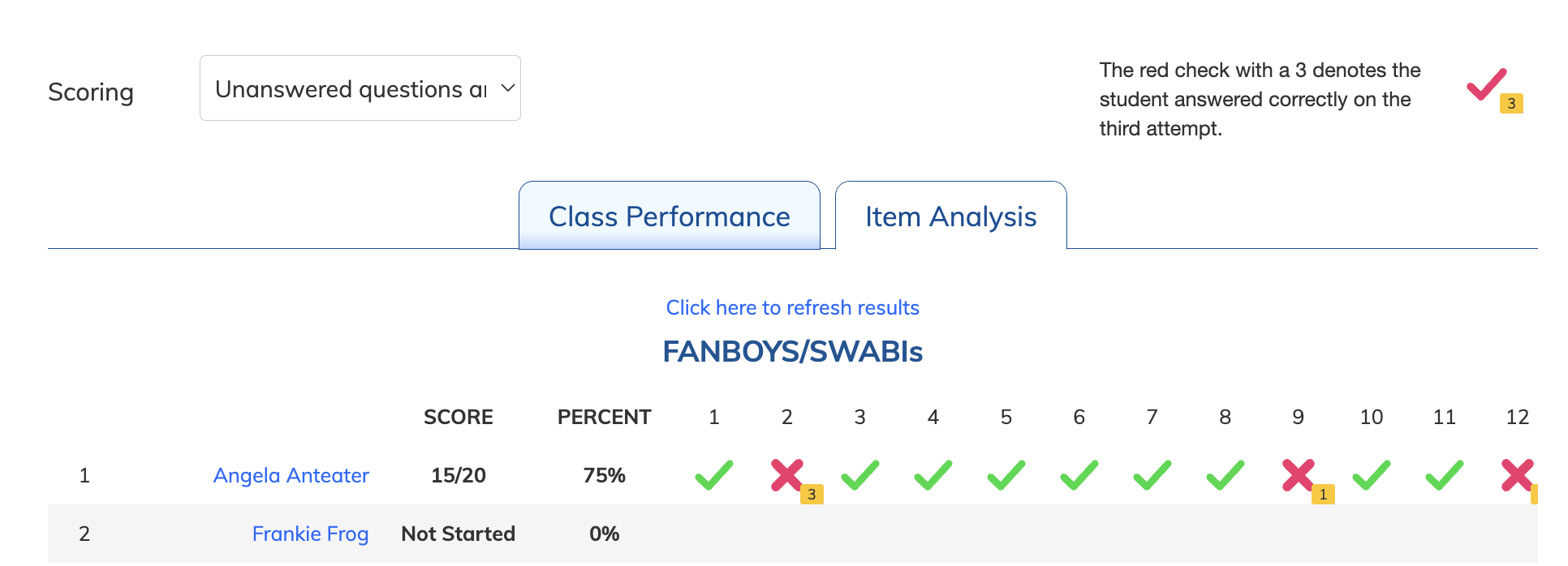Click Angela's green check for question 10
The height and width of the screenshot is (566, 1568).
(1371, 475)
